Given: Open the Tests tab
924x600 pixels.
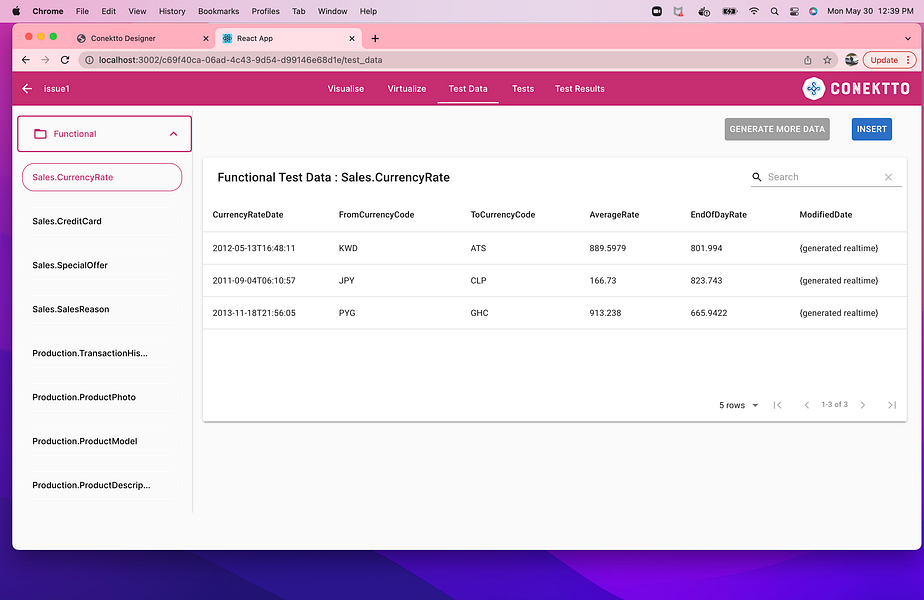Looking at the screenshot, I should [x=523, y=88].
